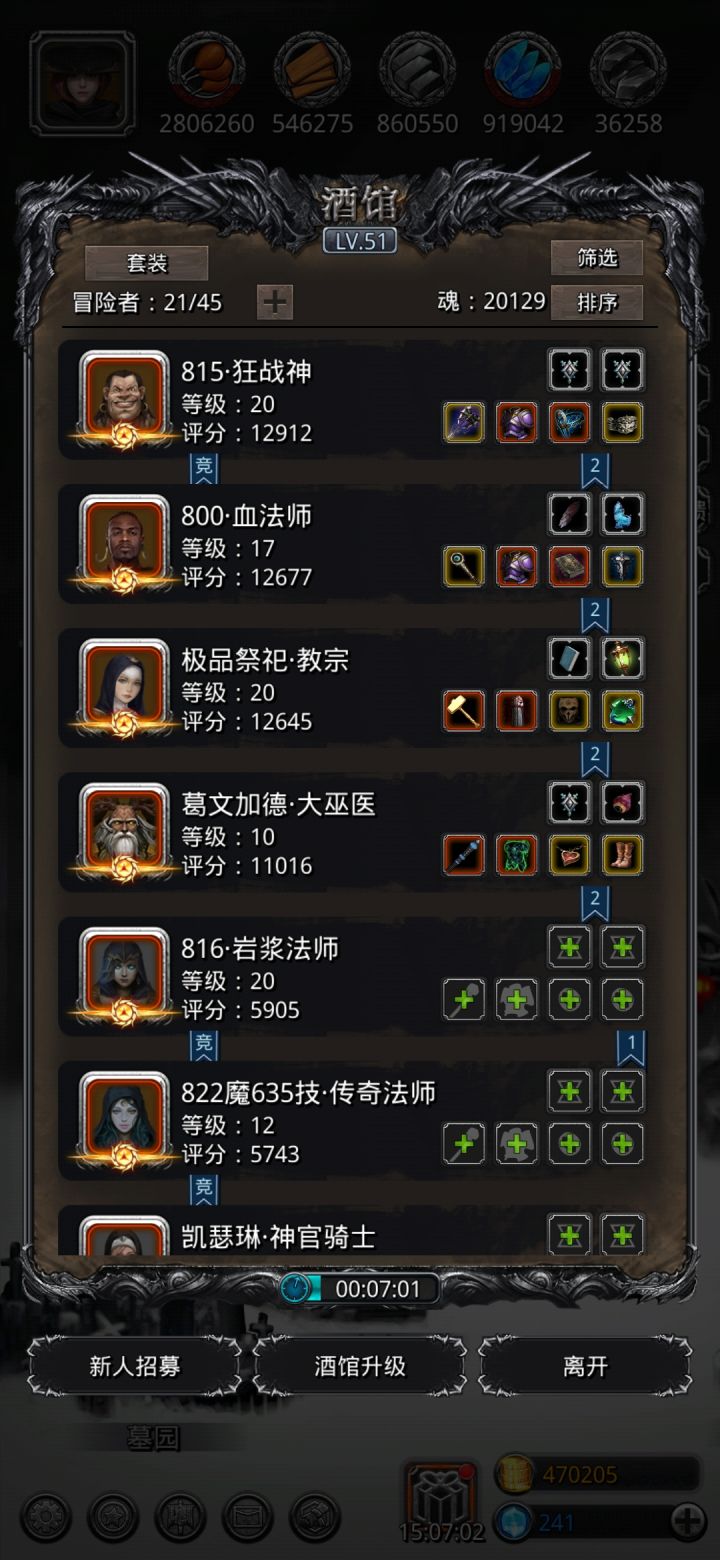720x1560 pixels.
Task: Tap the purple weapon icon of 815·狂战神
Action: [464, 423]
